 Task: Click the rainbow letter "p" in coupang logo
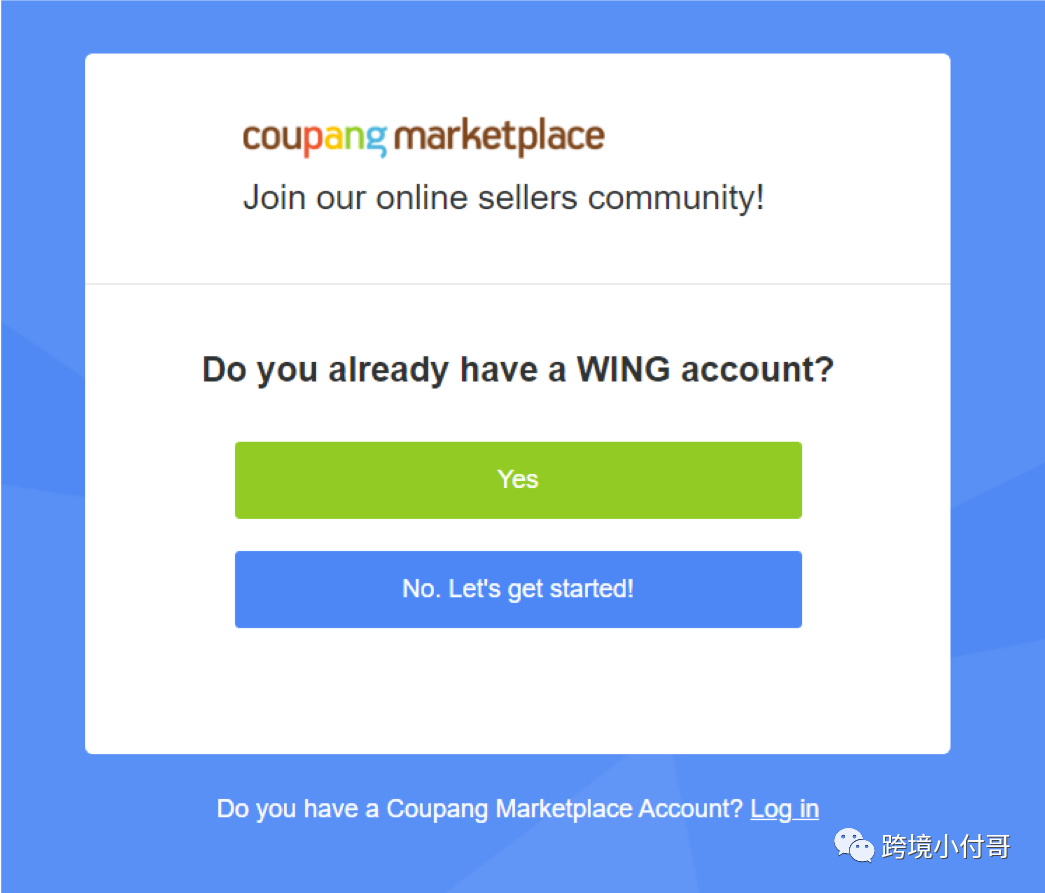pyautogui.click(x=315, y=141)
